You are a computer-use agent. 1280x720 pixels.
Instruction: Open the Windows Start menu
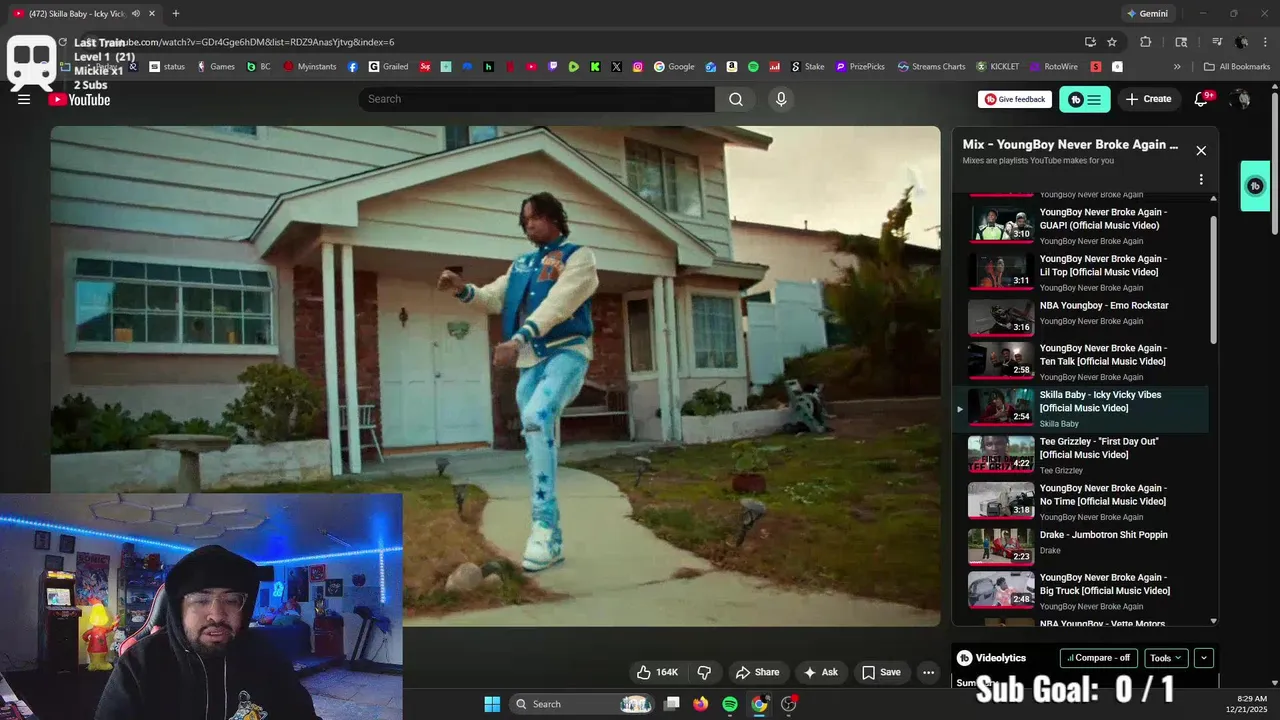pos(492,704)
